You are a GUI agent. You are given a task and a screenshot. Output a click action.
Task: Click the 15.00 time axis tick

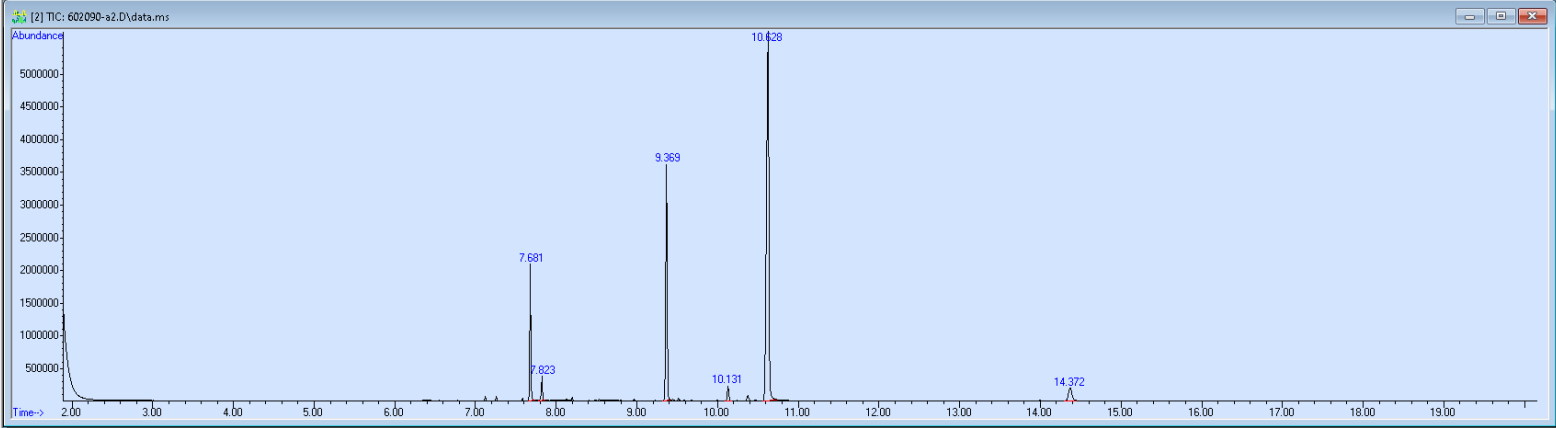click(1120, 412)
